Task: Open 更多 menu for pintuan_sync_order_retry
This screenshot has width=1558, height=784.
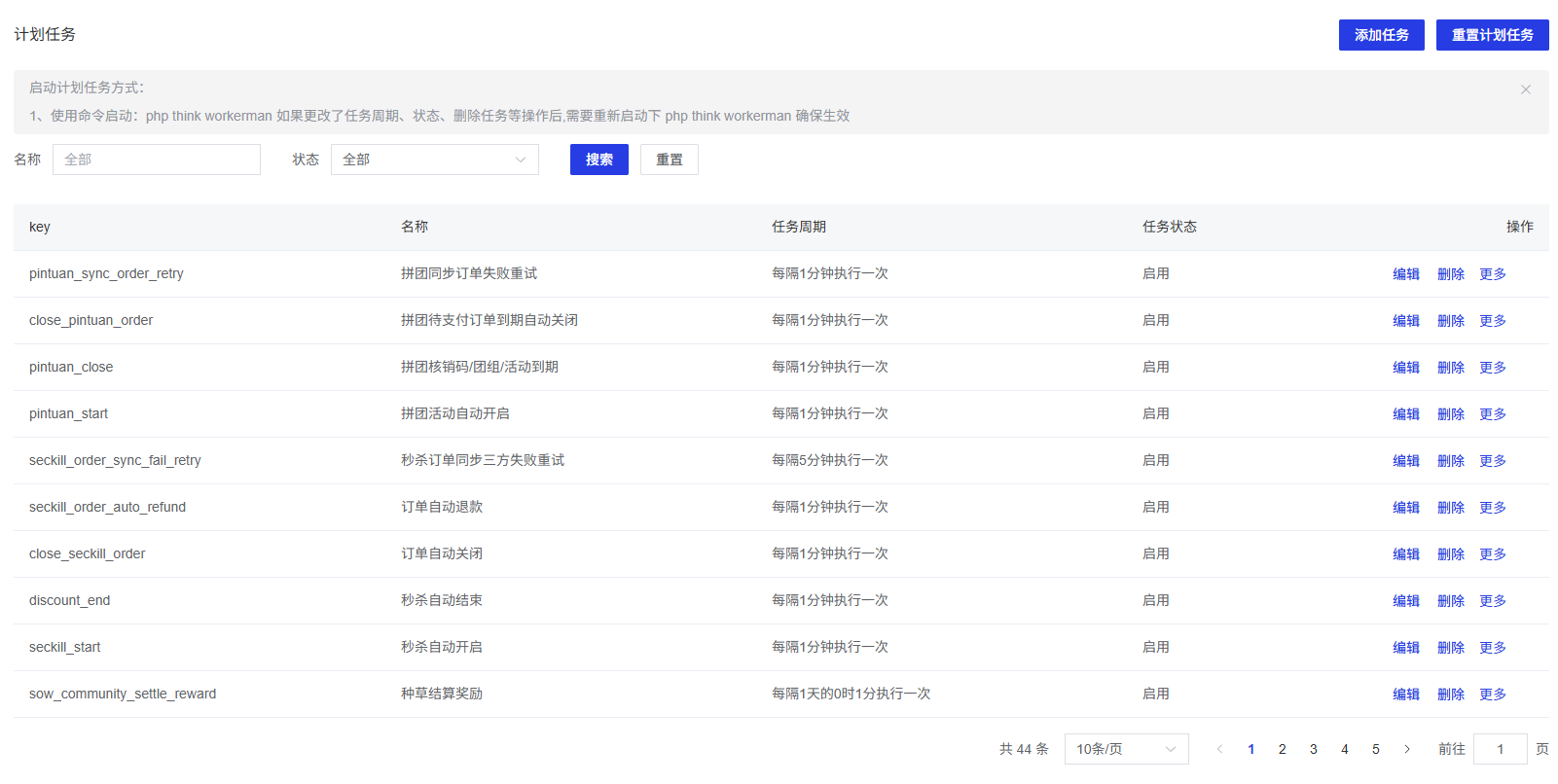Action: point(1492,274)
